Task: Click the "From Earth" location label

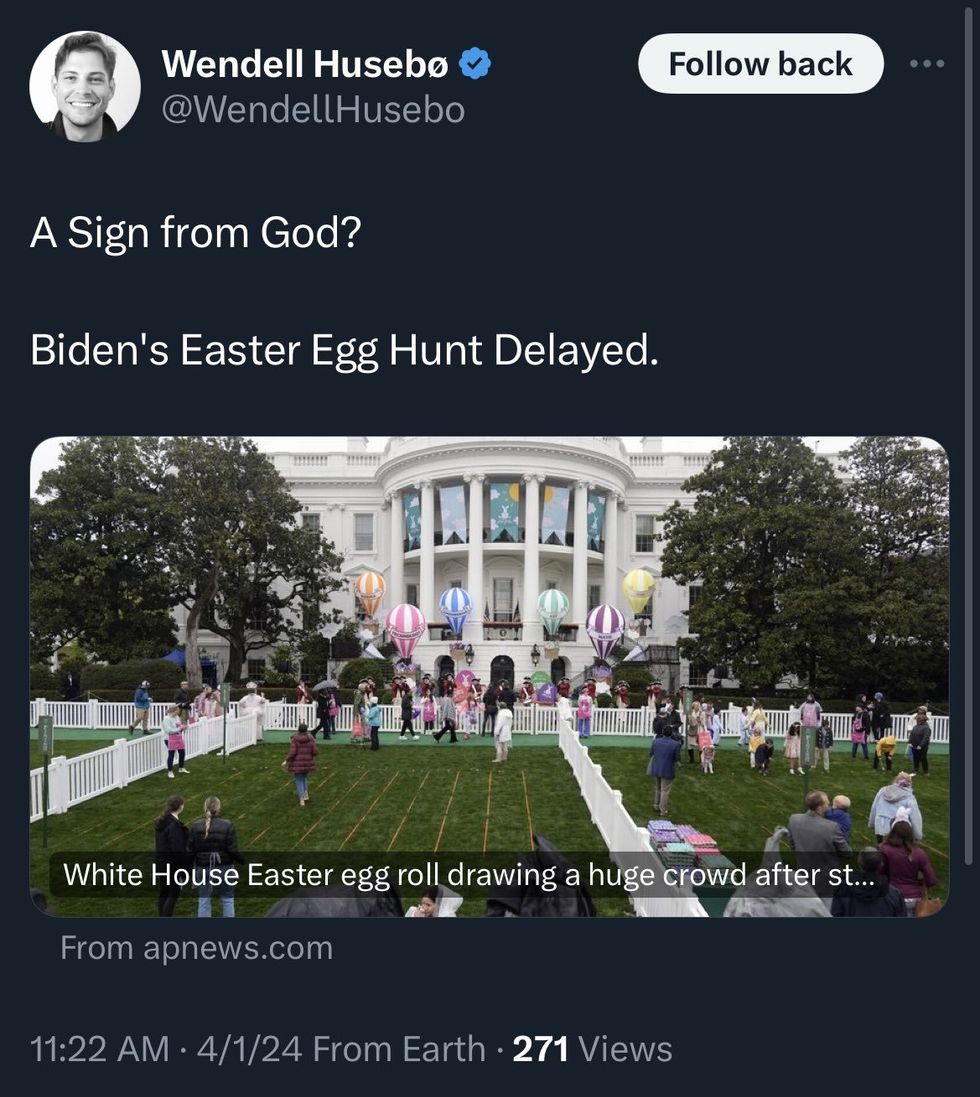Action: (x=399, y=1049)
